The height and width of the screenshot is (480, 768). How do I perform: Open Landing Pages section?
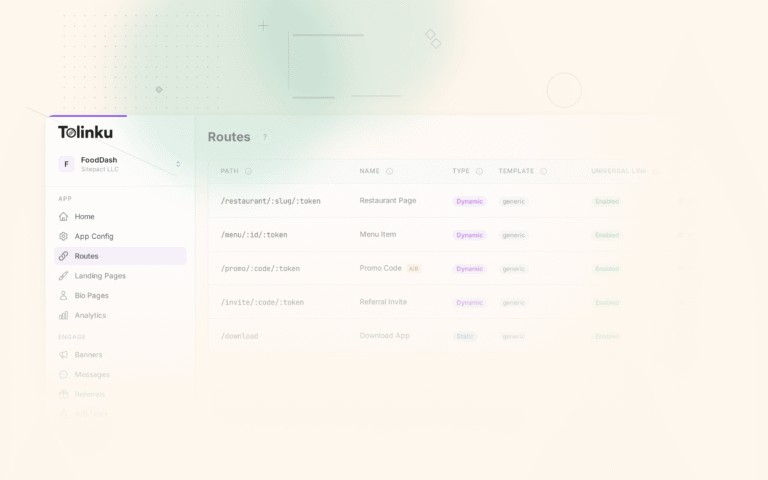tap(120, 276)
